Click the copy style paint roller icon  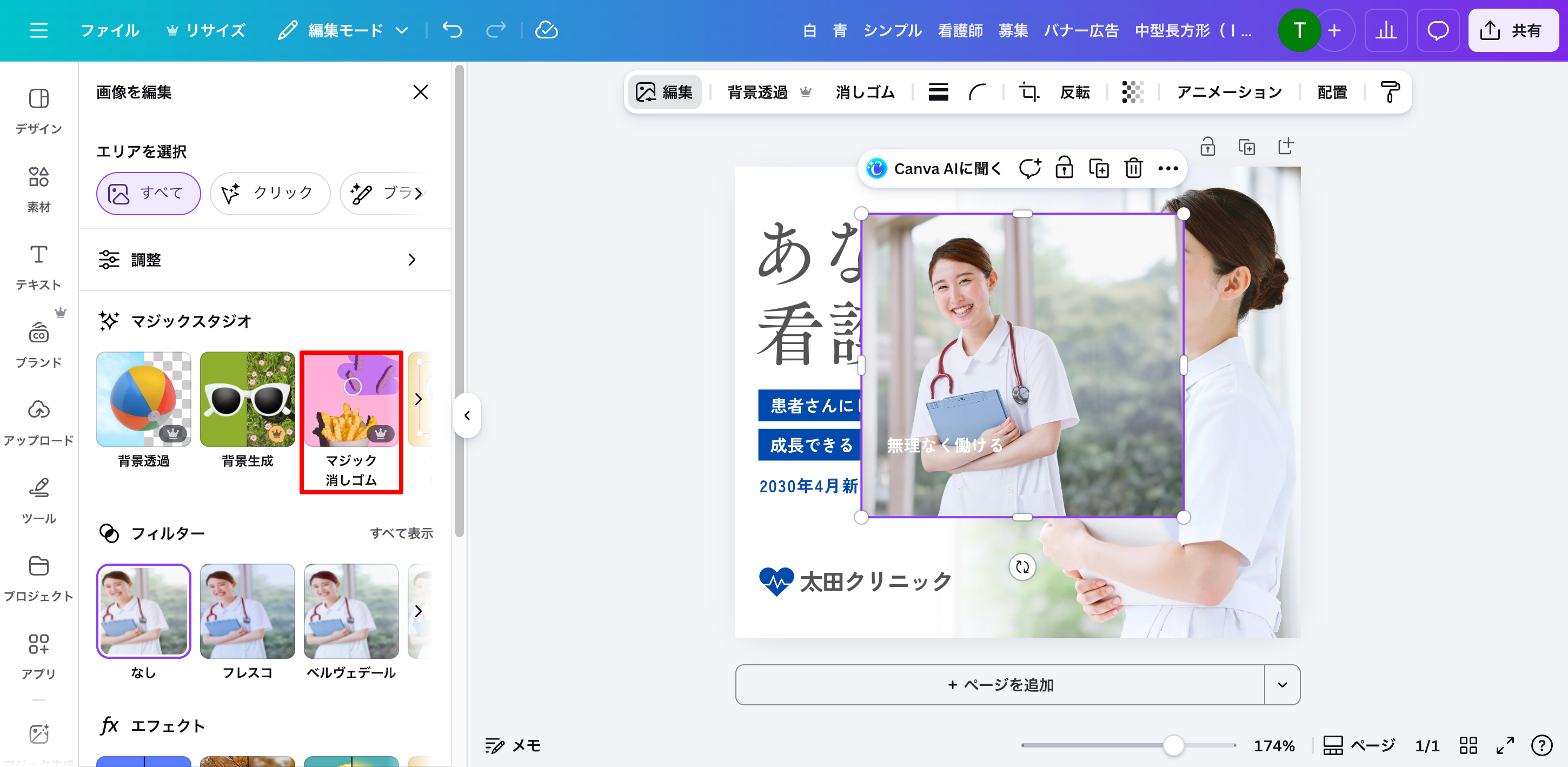coord(1390,92)
